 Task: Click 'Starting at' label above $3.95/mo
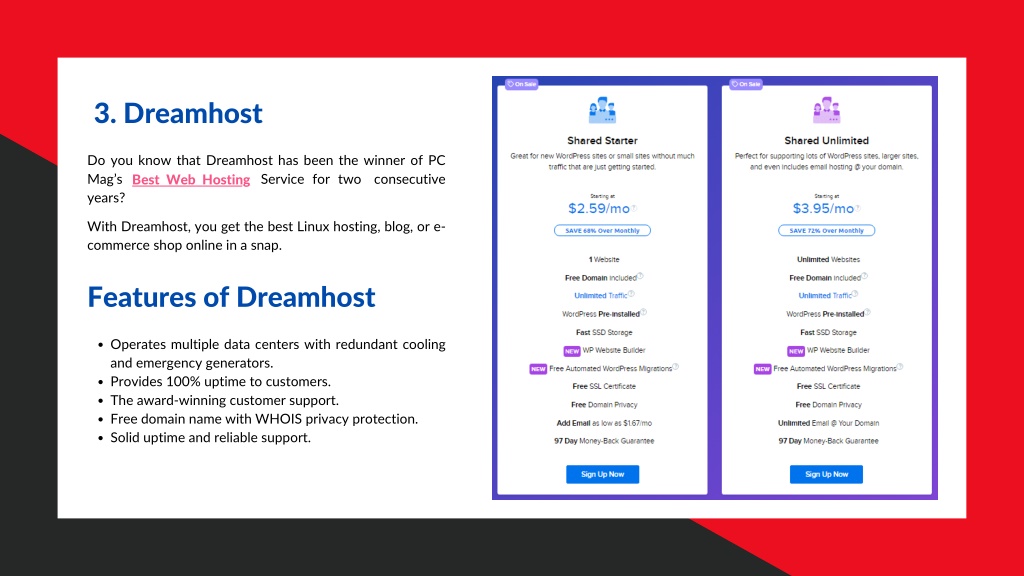click(826, 196)
